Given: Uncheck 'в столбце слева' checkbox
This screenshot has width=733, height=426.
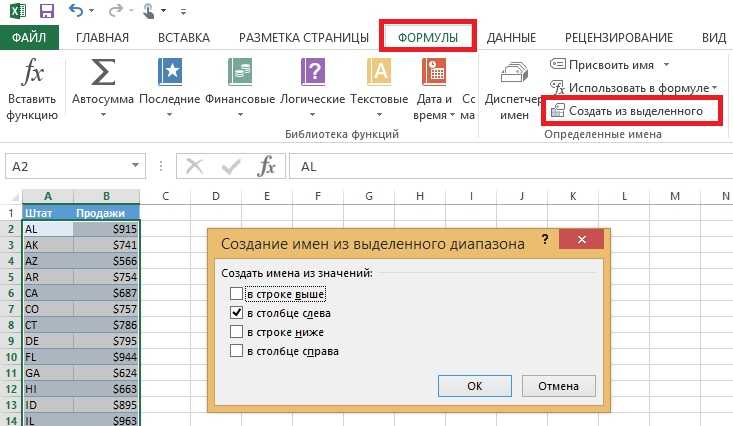Looking at the screenshot, I should 237,313.
